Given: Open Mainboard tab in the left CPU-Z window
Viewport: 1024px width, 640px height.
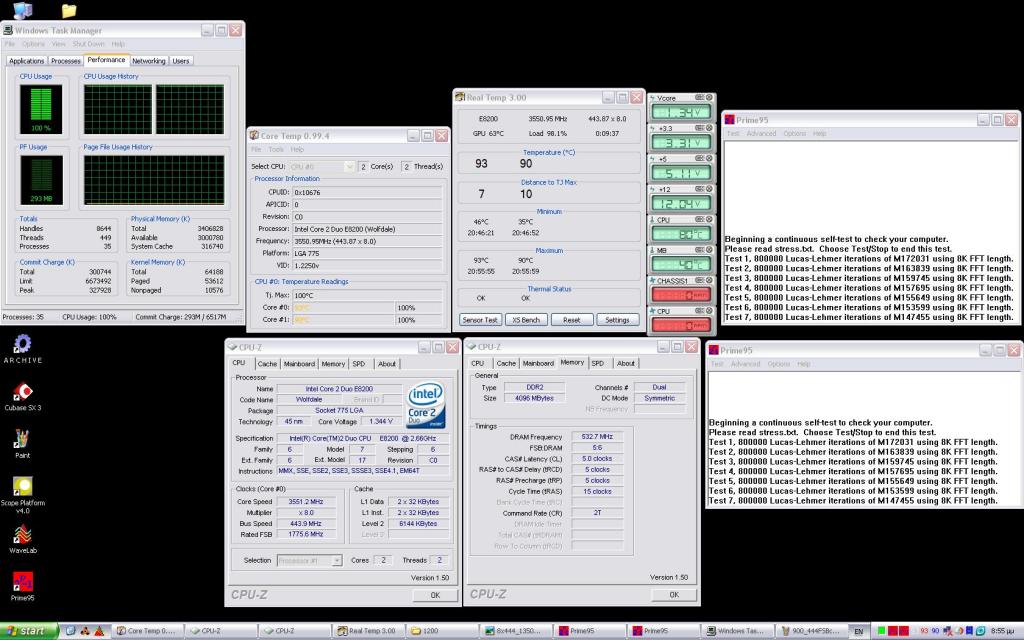Looking at the screenshot, I should click(x=299, y=364).
